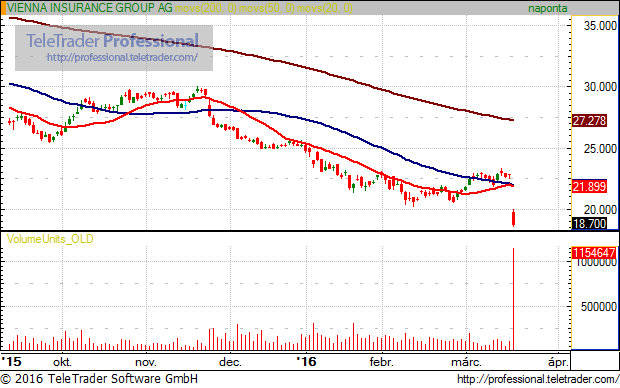The image size is (620, 388).
Task: Click the last red candlestick near 18.700
Action: (x=514, y=218)
